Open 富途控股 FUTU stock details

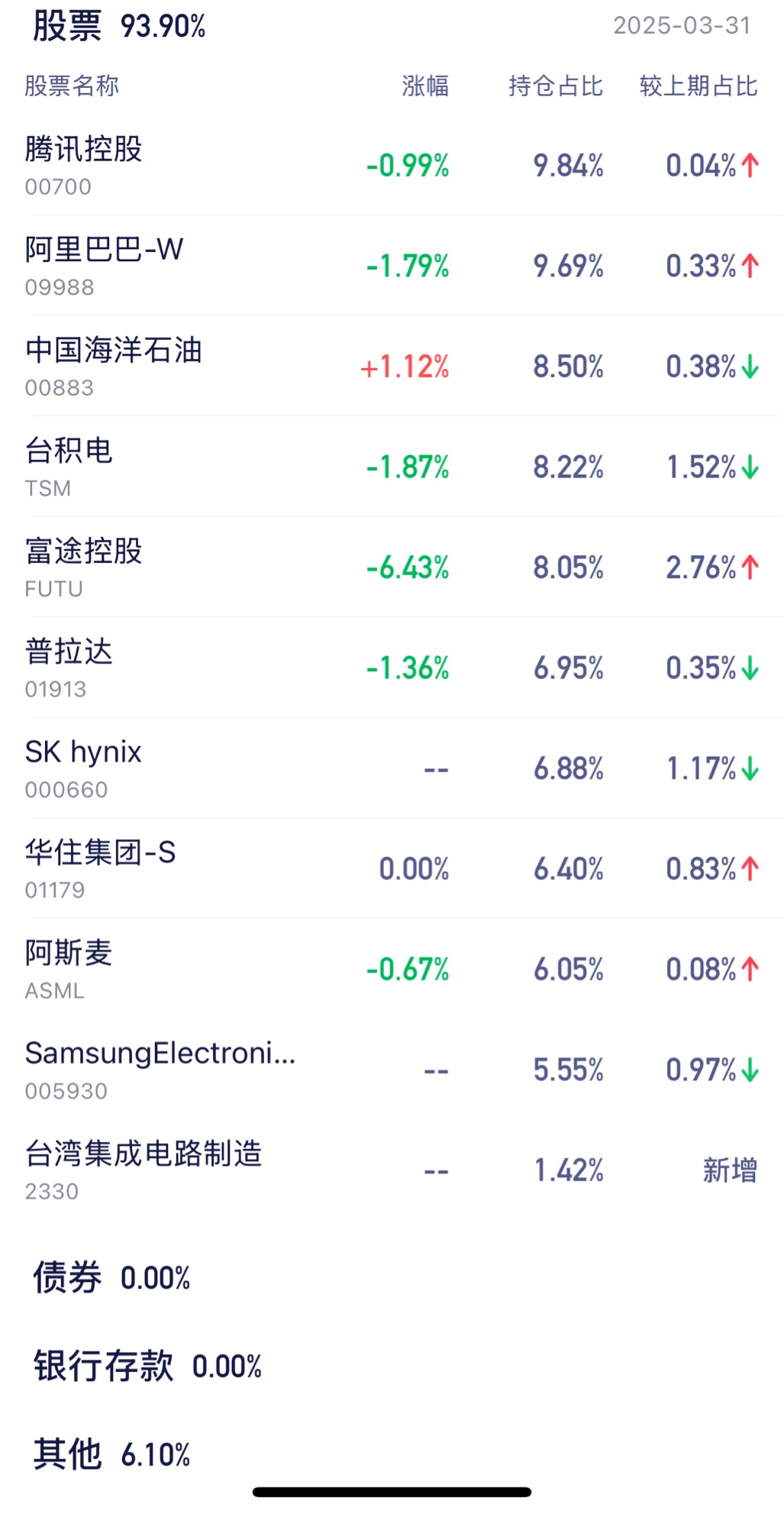392,567
